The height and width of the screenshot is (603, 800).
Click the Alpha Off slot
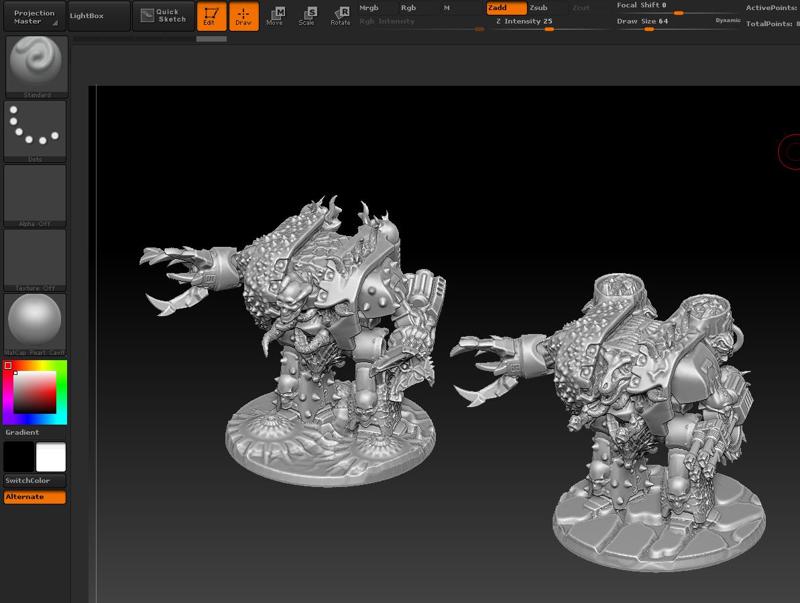coord(35,194)
